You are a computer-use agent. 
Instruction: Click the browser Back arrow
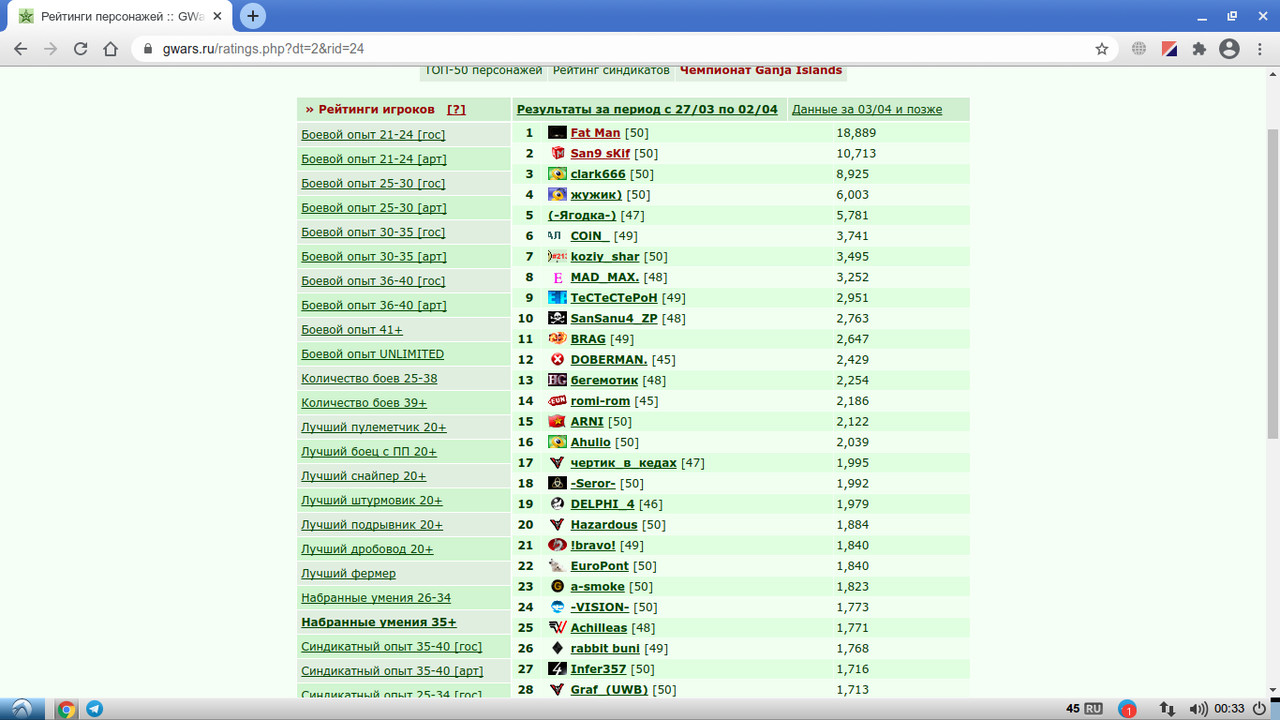[20, 48]
